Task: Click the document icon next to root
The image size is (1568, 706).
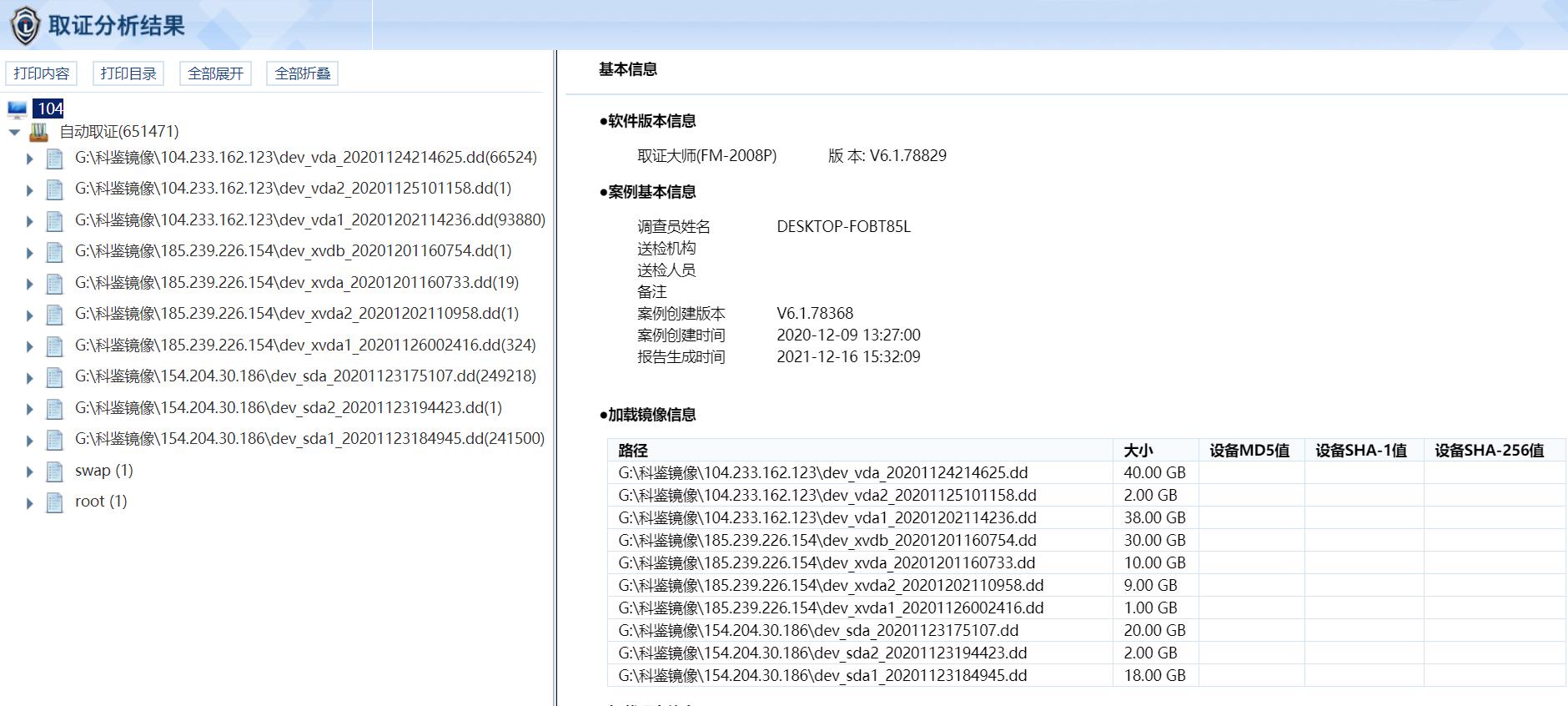Action: coord(55,502)
